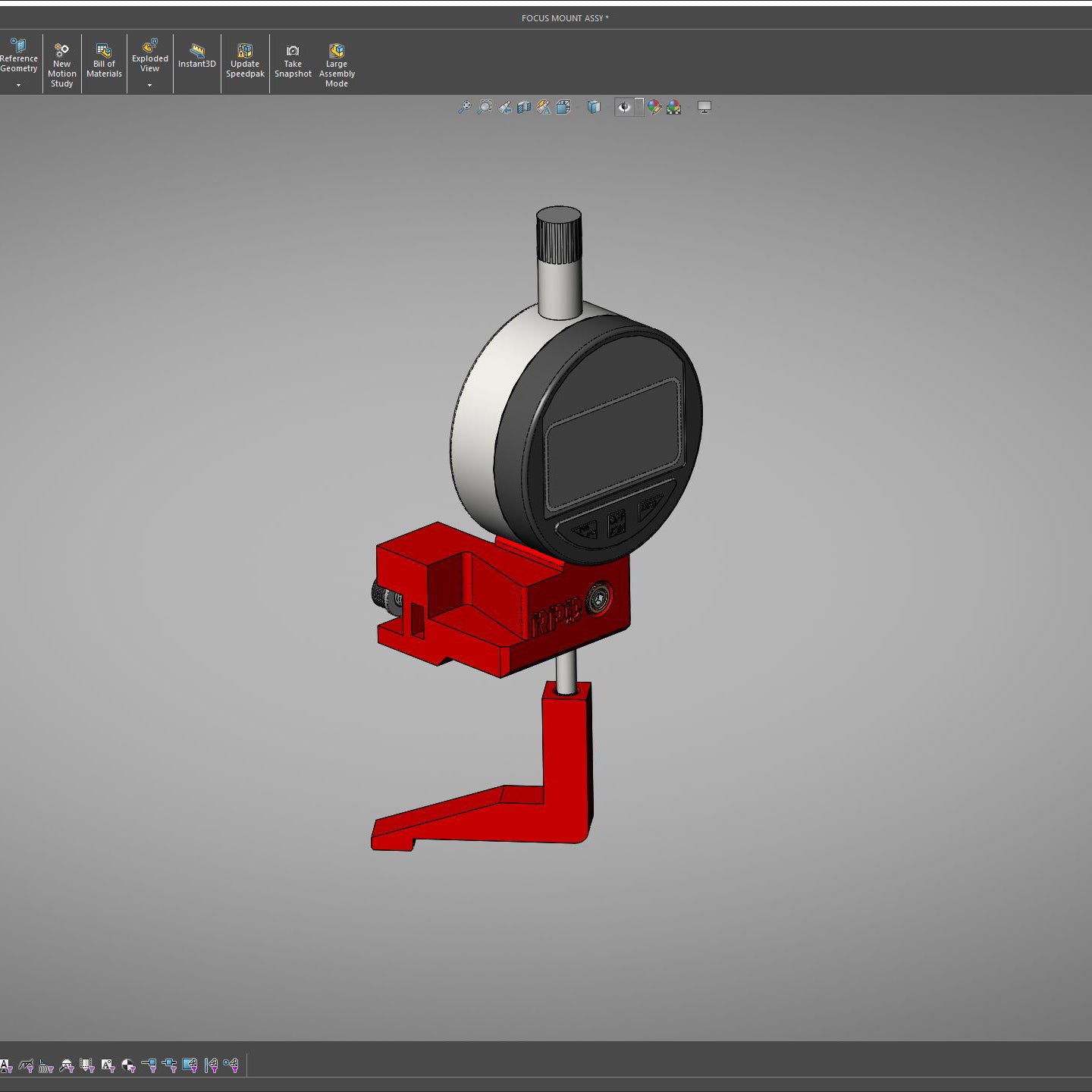Open Dynamic Annotation Views icon
This screenshot has width=1092, height=1092.
click(x=544, y=107)
